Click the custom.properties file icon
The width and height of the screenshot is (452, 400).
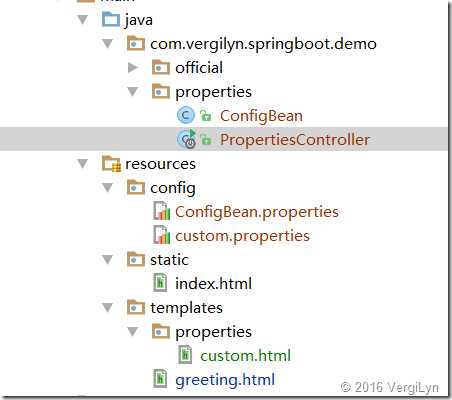pyautogui.click(x=161, y=235)
